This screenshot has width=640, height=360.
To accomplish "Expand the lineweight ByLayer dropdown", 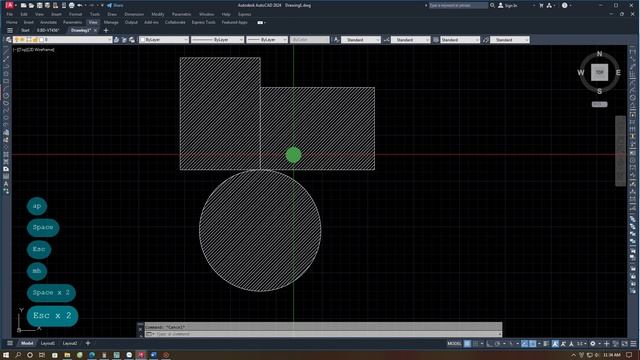I will (285, 40).
